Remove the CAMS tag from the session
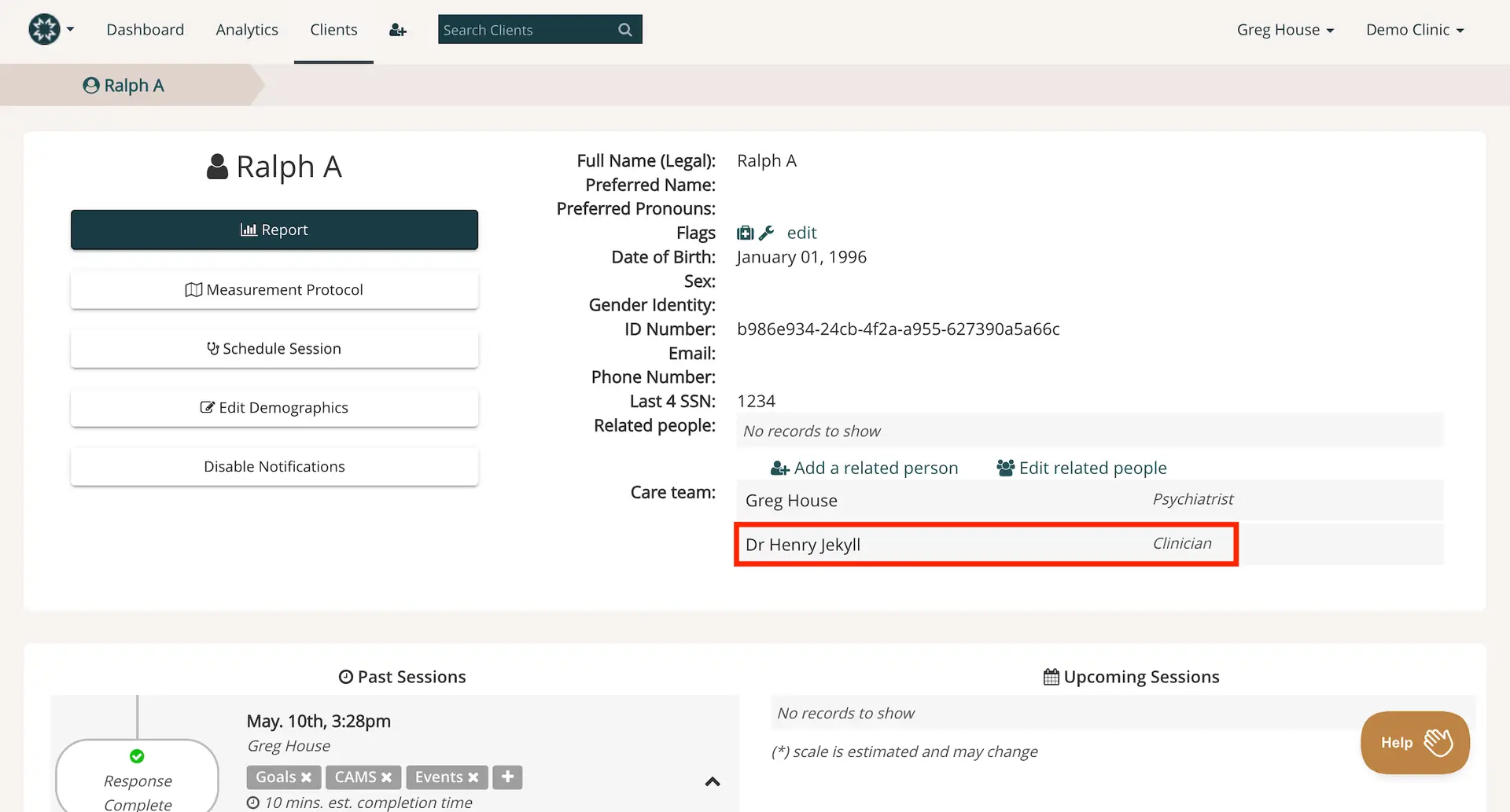The image size is (1510, 812). coord(388,777)
